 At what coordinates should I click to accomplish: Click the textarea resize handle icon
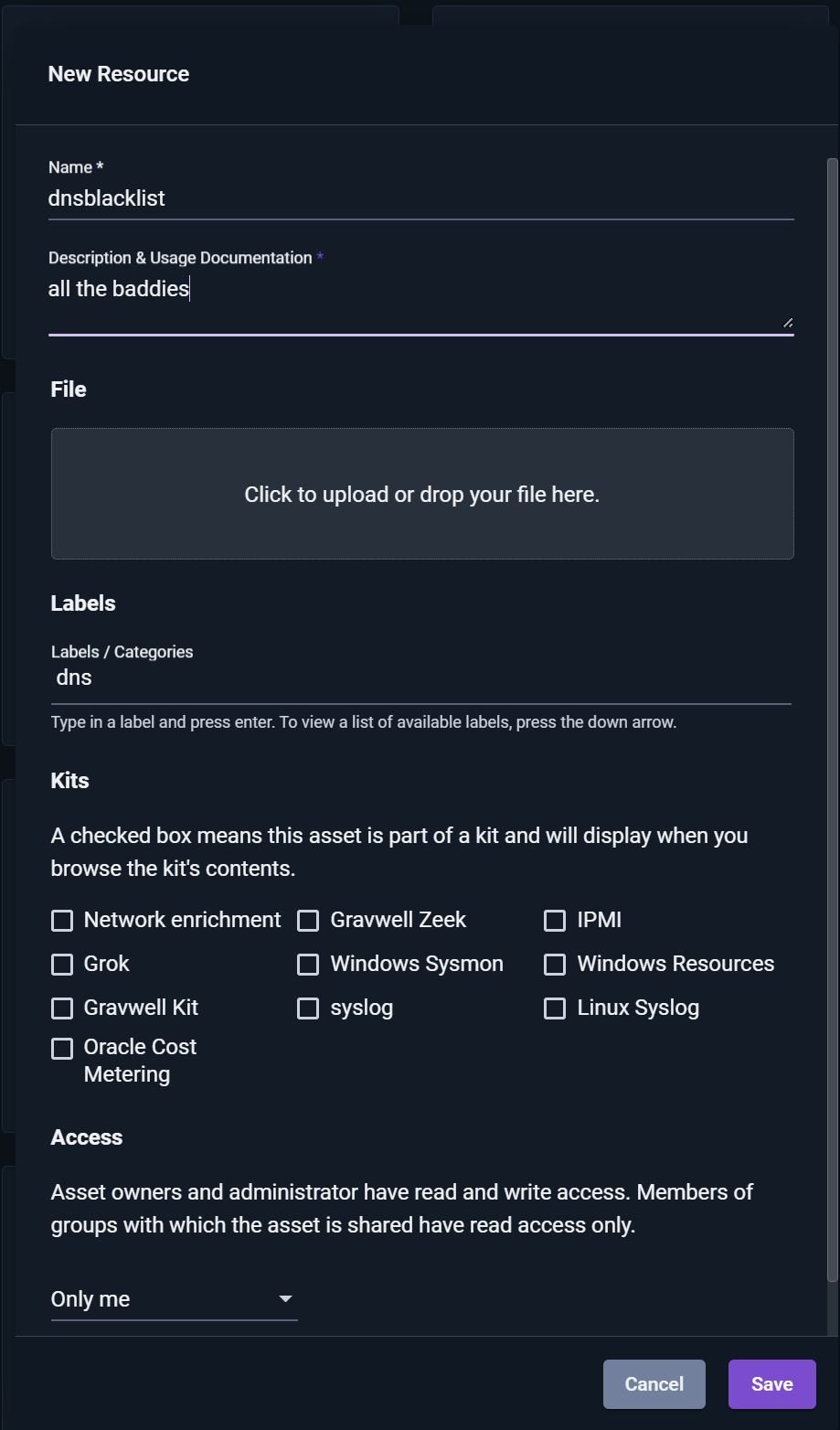(x=788, y=321)
